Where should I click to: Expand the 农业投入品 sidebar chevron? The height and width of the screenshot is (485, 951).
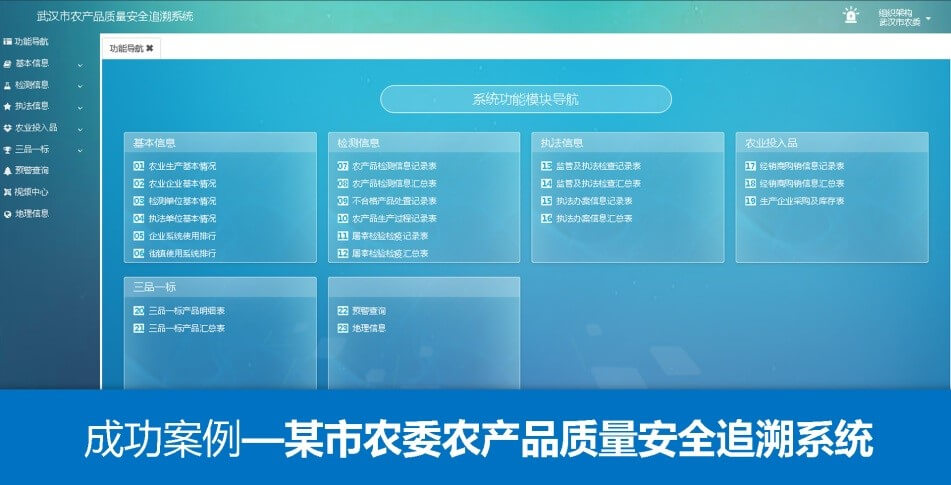(x=80, y=128)
